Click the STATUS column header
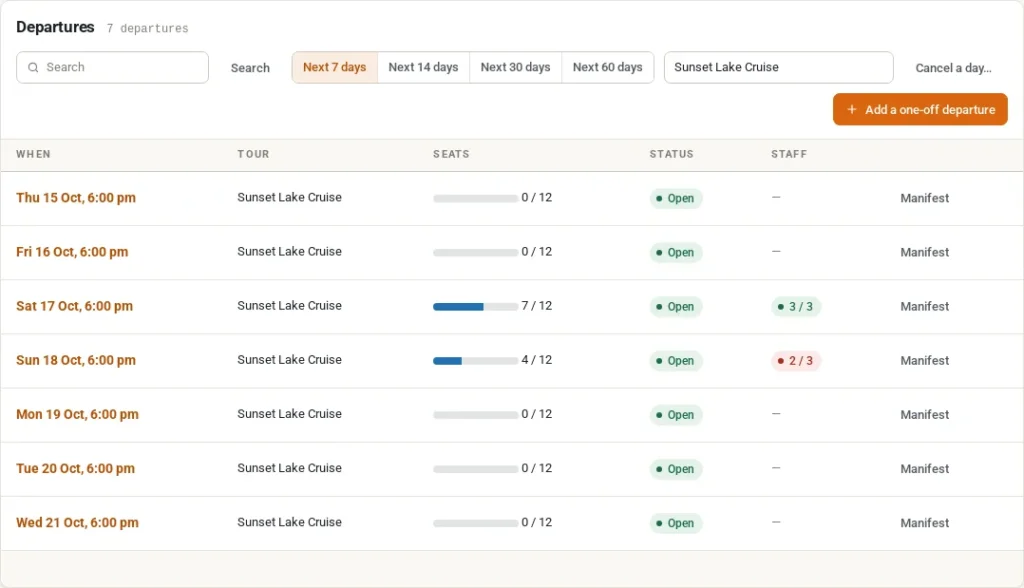Screen dimensions: 1024x588 pyautogui.click(x=671, y=154)
